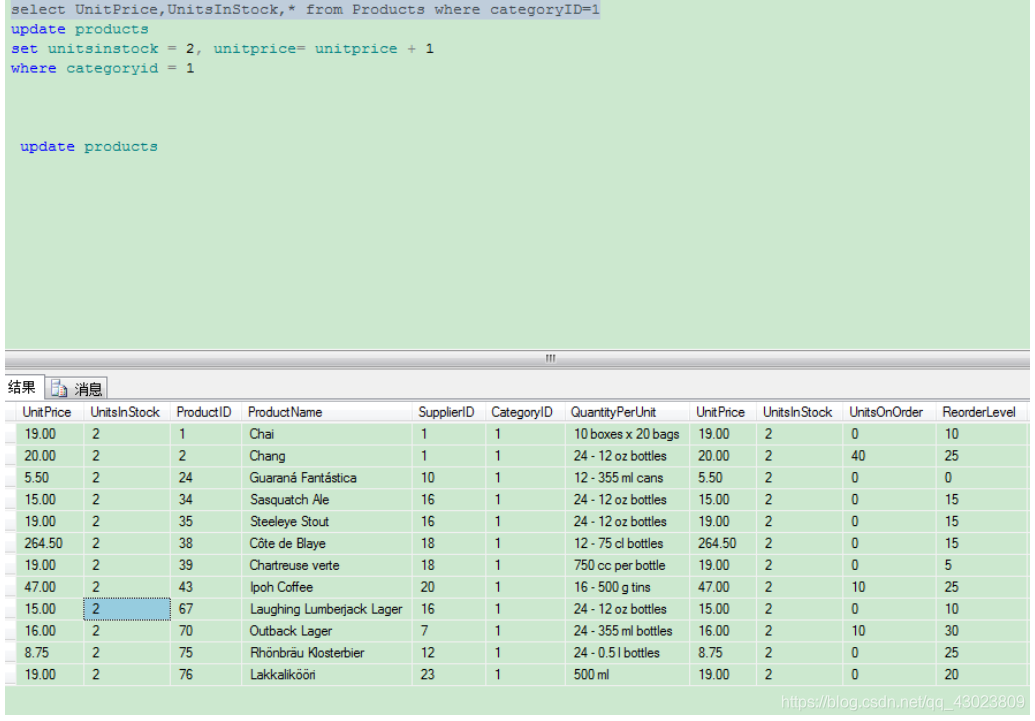Click the 'where categoryid = 1' line

point(102,68)
